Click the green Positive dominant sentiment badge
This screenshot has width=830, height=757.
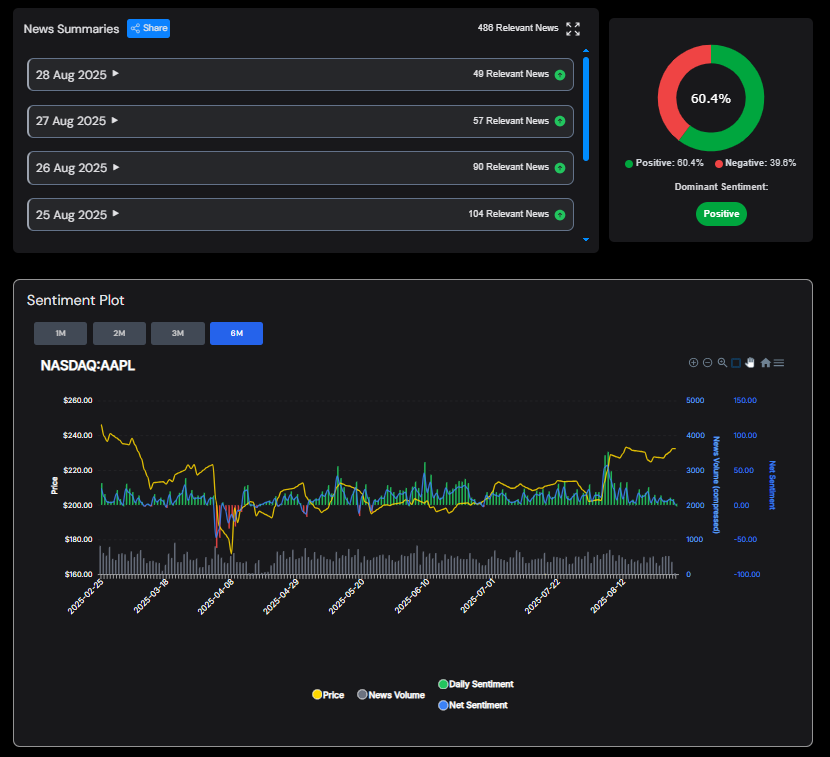tap(721, 214)
